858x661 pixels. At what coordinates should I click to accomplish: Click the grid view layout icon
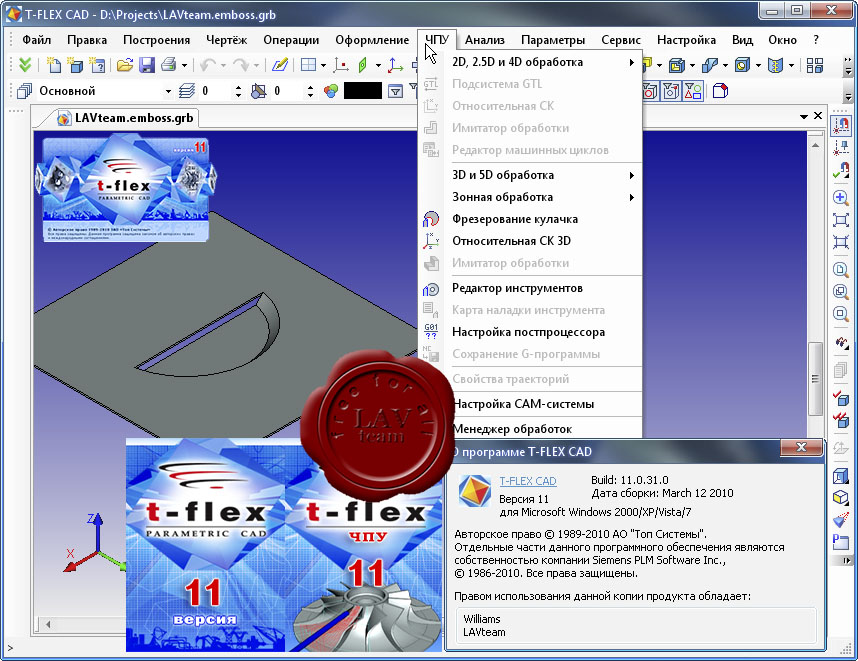[x=309, y=65]
